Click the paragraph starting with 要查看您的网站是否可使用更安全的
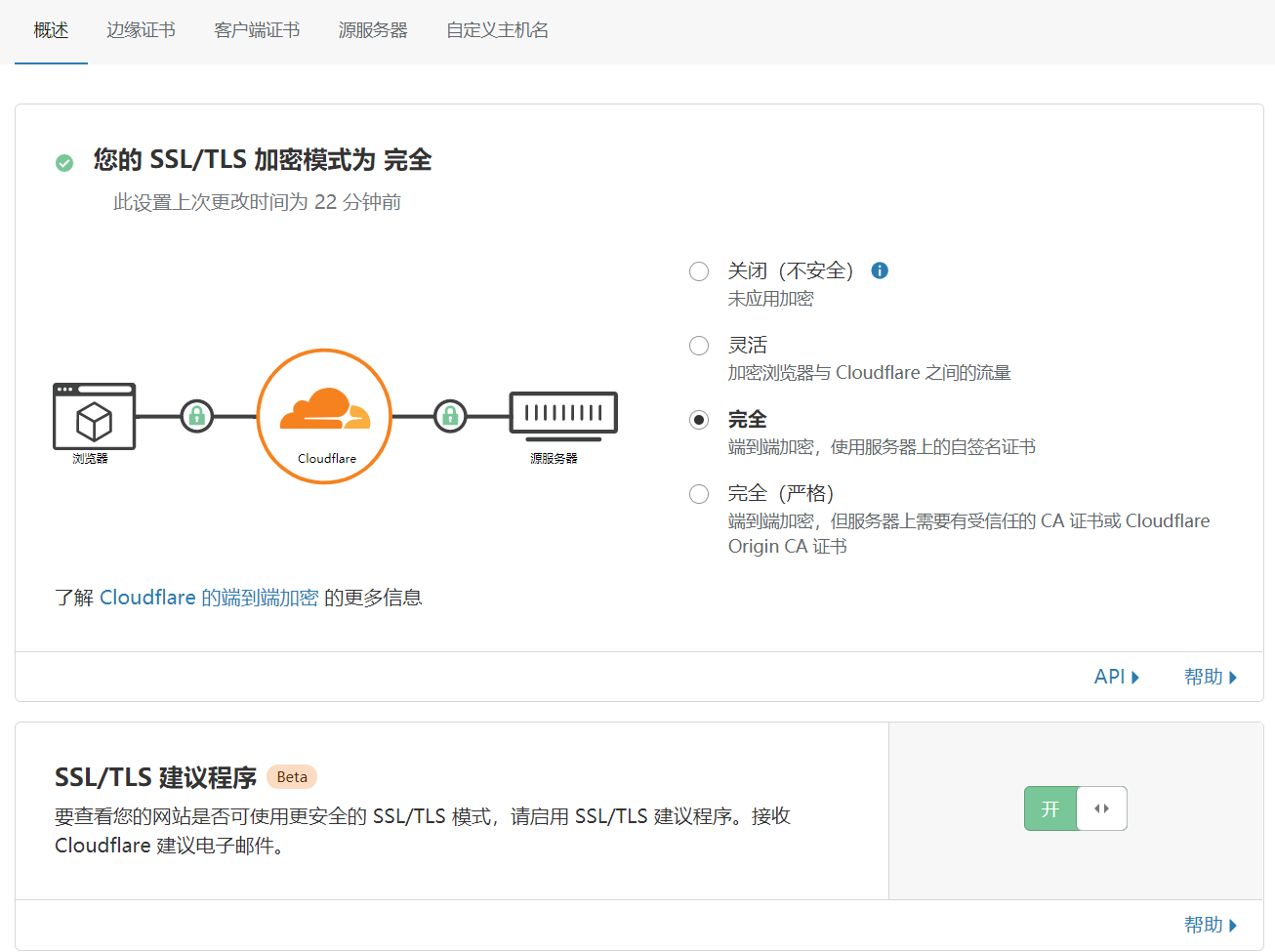The image size is (1275, 952). [423, 831]
